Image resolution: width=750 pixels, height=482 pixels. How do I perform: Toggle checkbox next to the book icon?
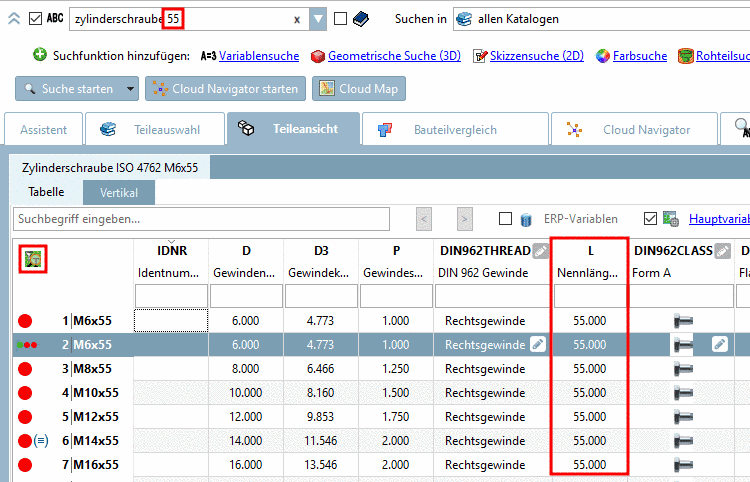pos(341,19)
